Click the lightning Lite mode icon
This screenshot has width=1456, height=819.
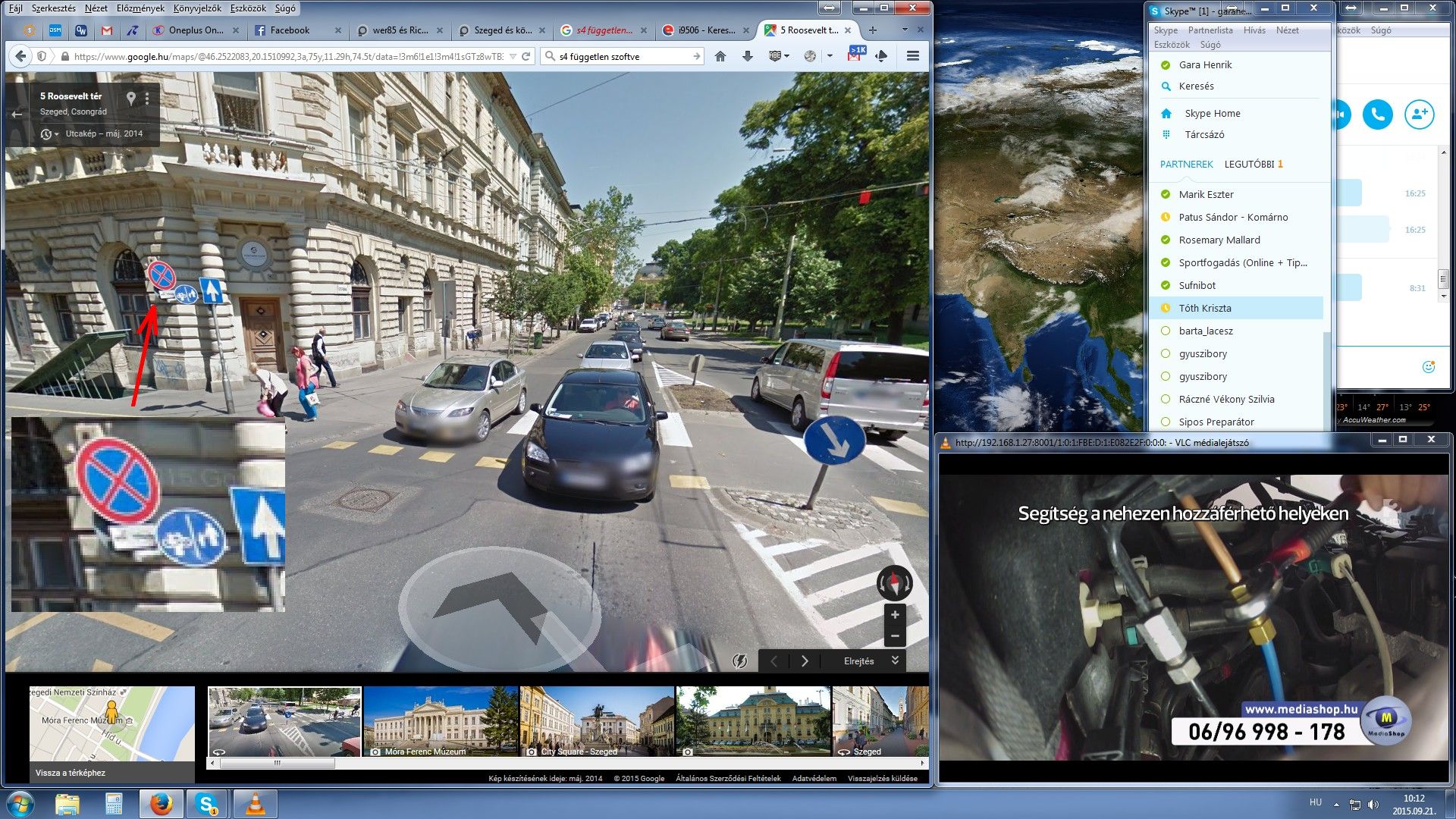[739, 661]
